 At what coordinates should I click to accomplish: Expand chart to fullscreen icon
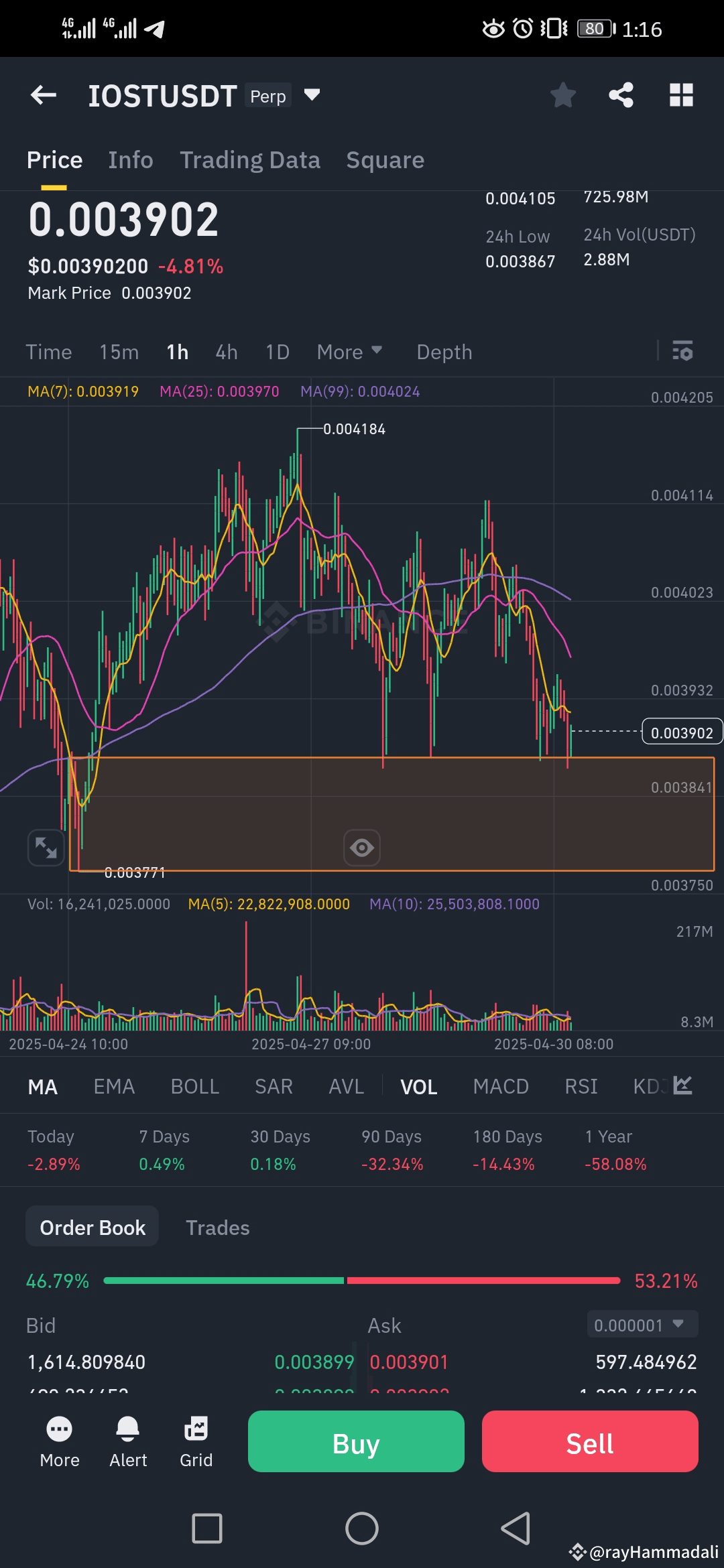pyautogui.click(x=46, y=848)
